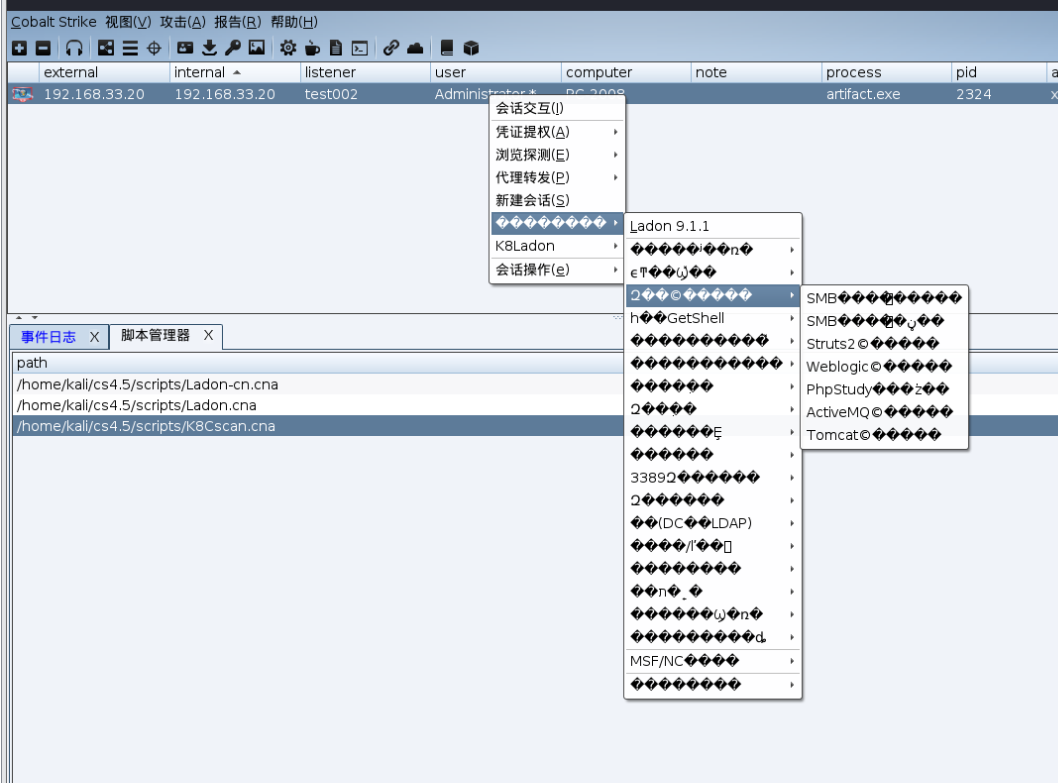Screen dimensions: 1058x783
Task: Click the chain link host file icon
Action: (x=391, y=48)
